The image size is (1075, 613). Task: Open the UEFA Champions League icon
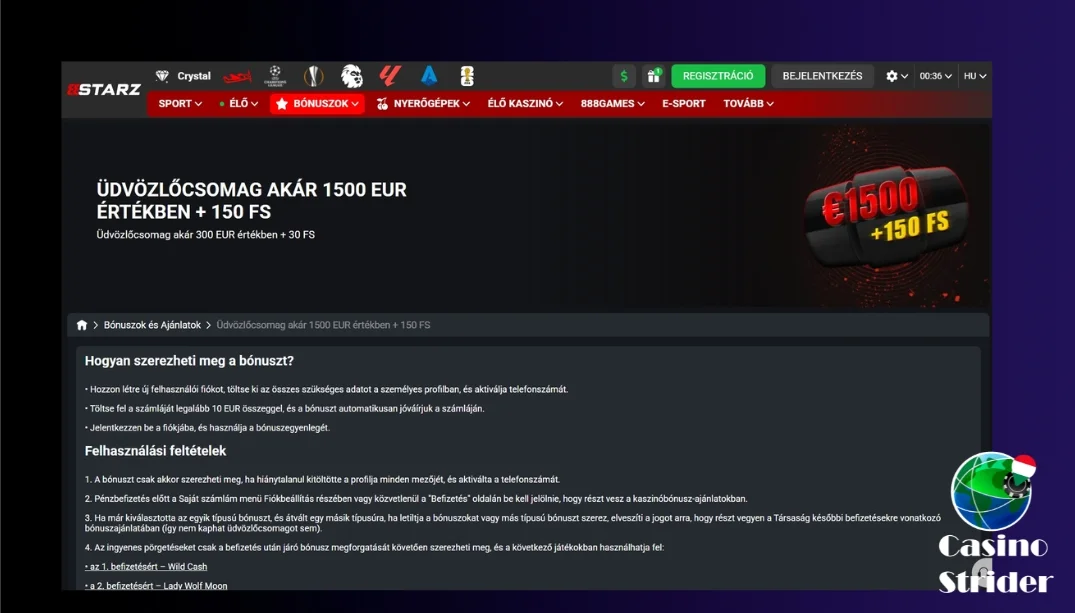coord(275,76)
